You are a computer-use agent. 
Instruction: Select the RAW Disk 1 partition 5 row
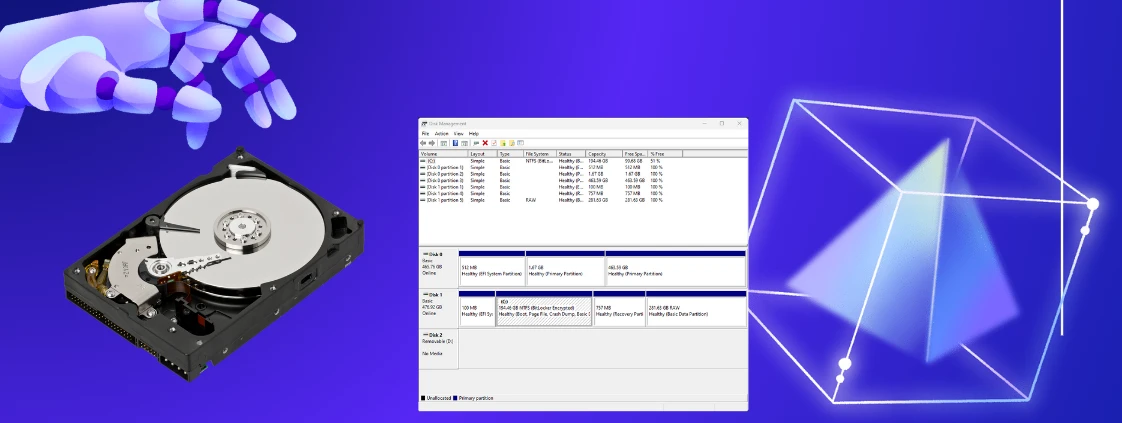point(443,200)
